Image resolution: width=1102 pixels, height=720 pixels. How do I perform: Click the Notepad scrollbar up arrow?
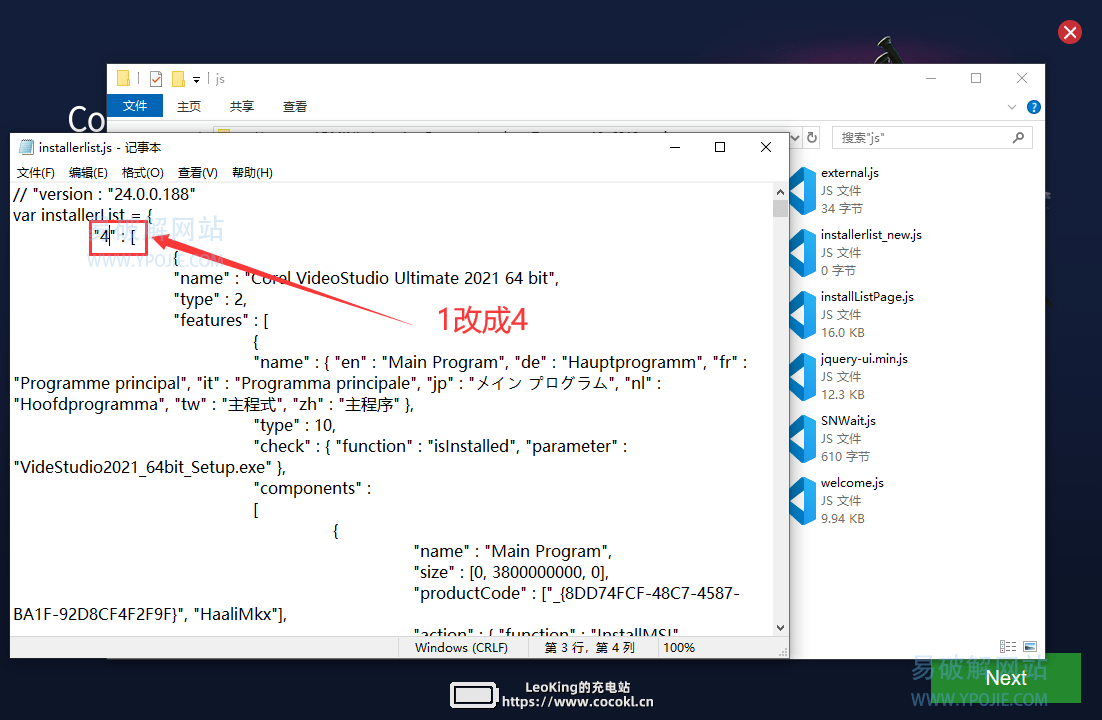[x=780, y=191]
